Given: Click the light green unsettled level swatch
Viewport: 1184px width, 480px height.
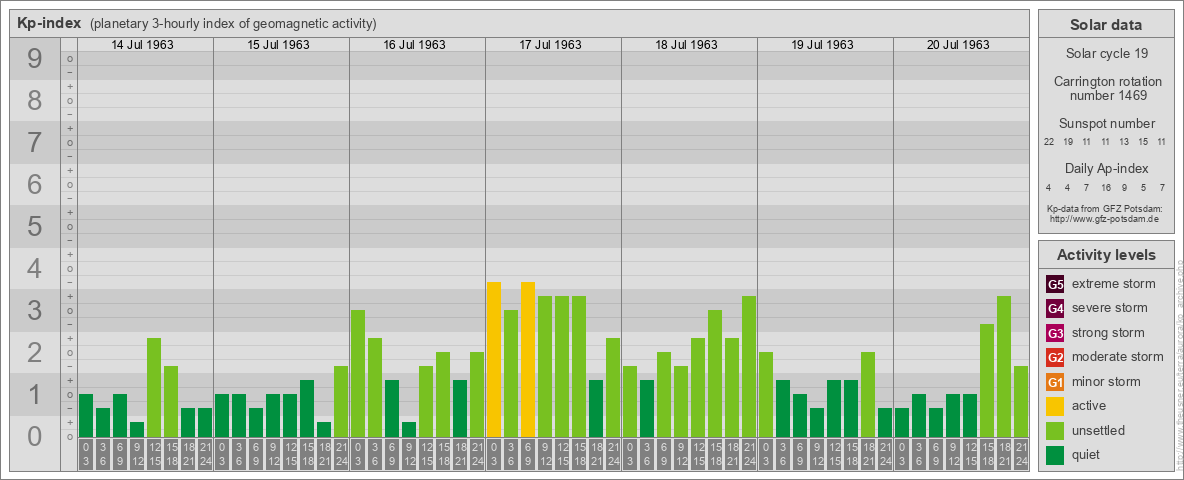Looking at the screenshot, I should click(1055, 430).
